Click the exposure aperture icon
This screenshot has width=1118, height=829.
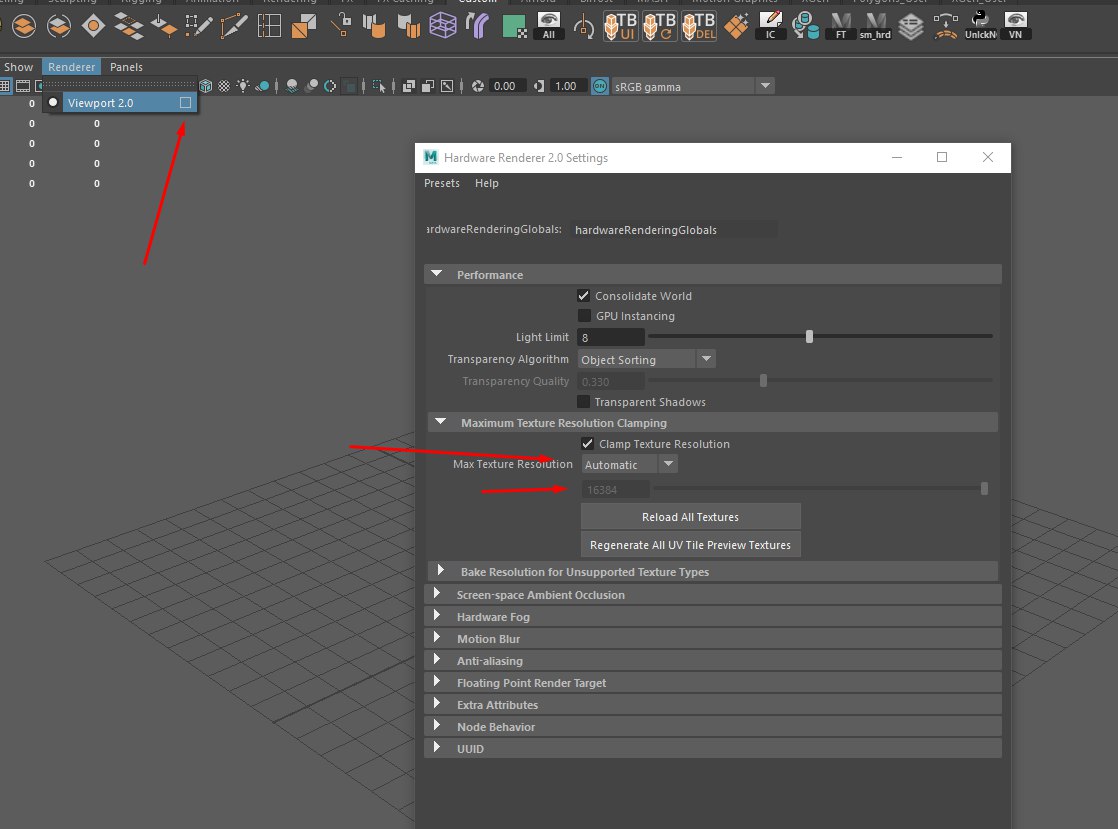point(478,86)
